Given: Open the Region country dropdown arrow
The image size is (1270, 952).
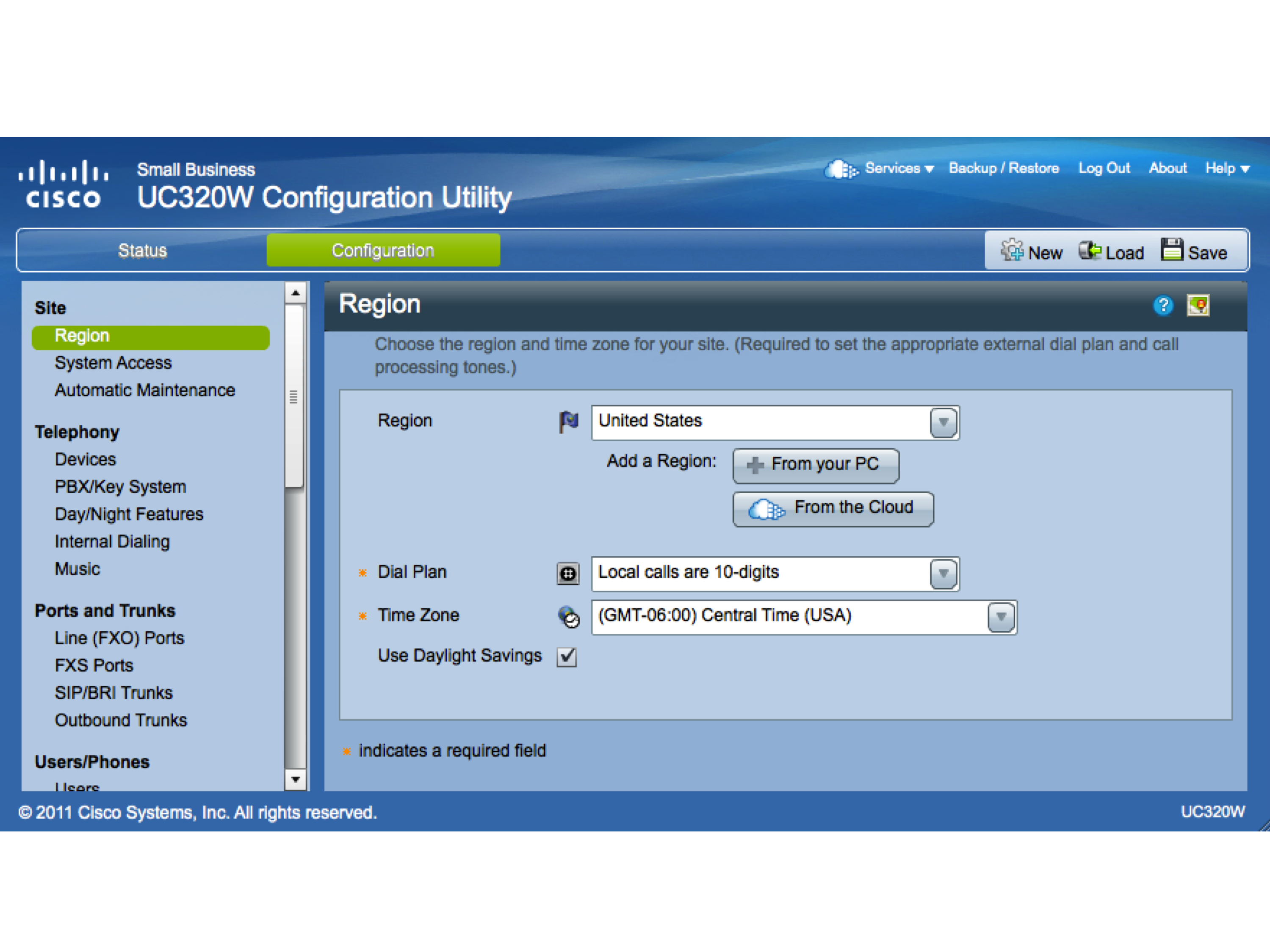Looking at the screenshot, I should (x=944, y=422).
